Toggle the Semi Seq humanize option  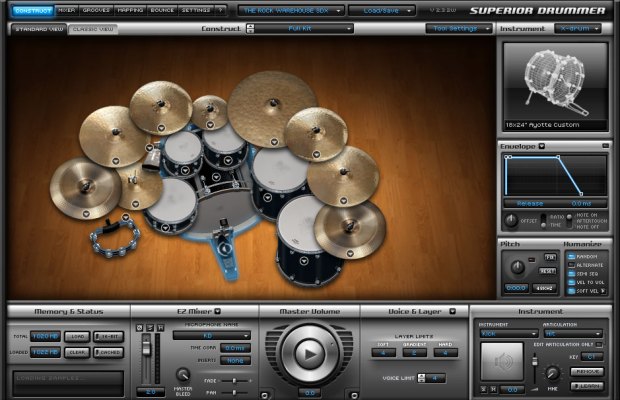pos(571,274)
